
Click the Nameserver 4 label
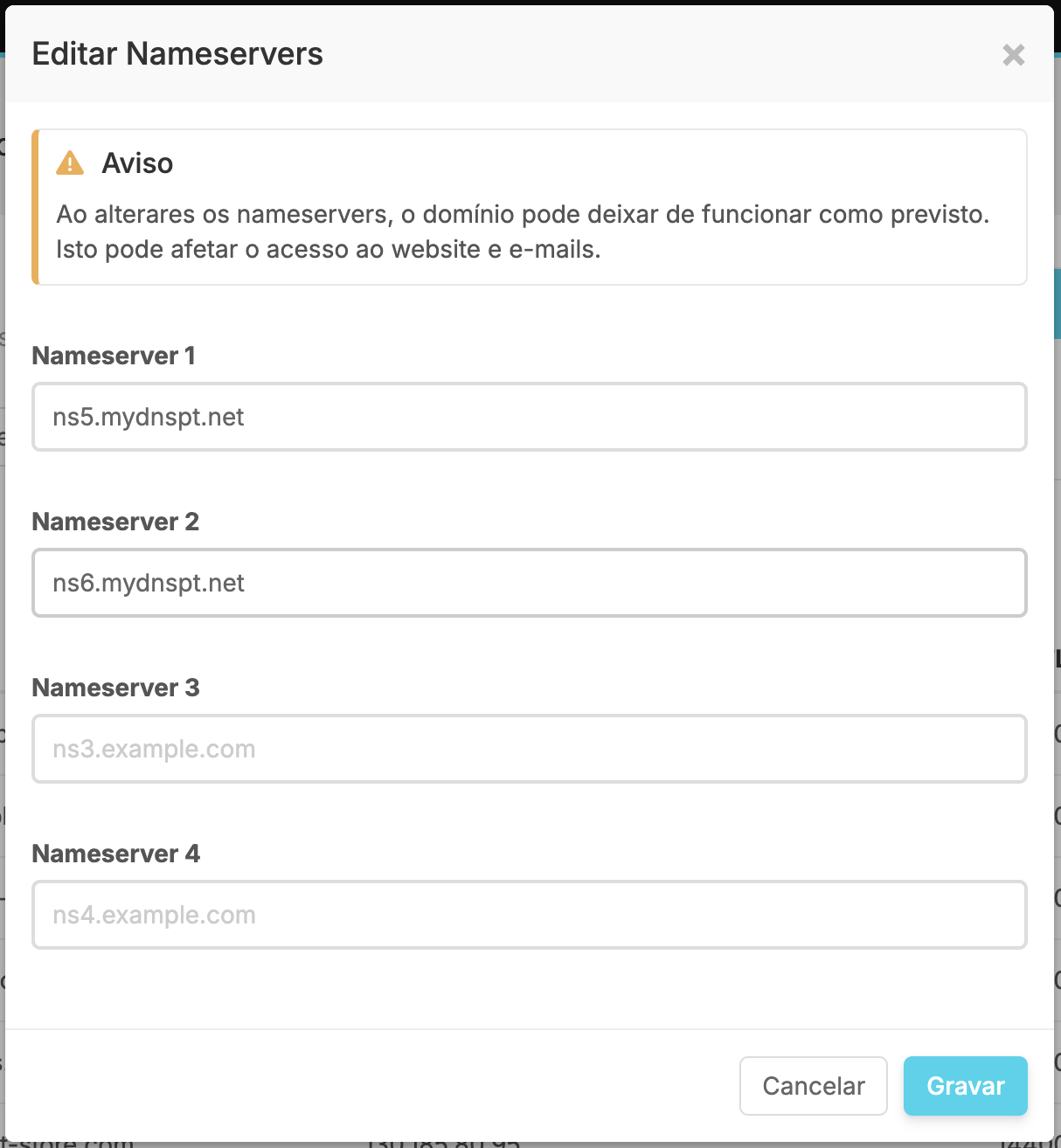[x=115, y=854]
